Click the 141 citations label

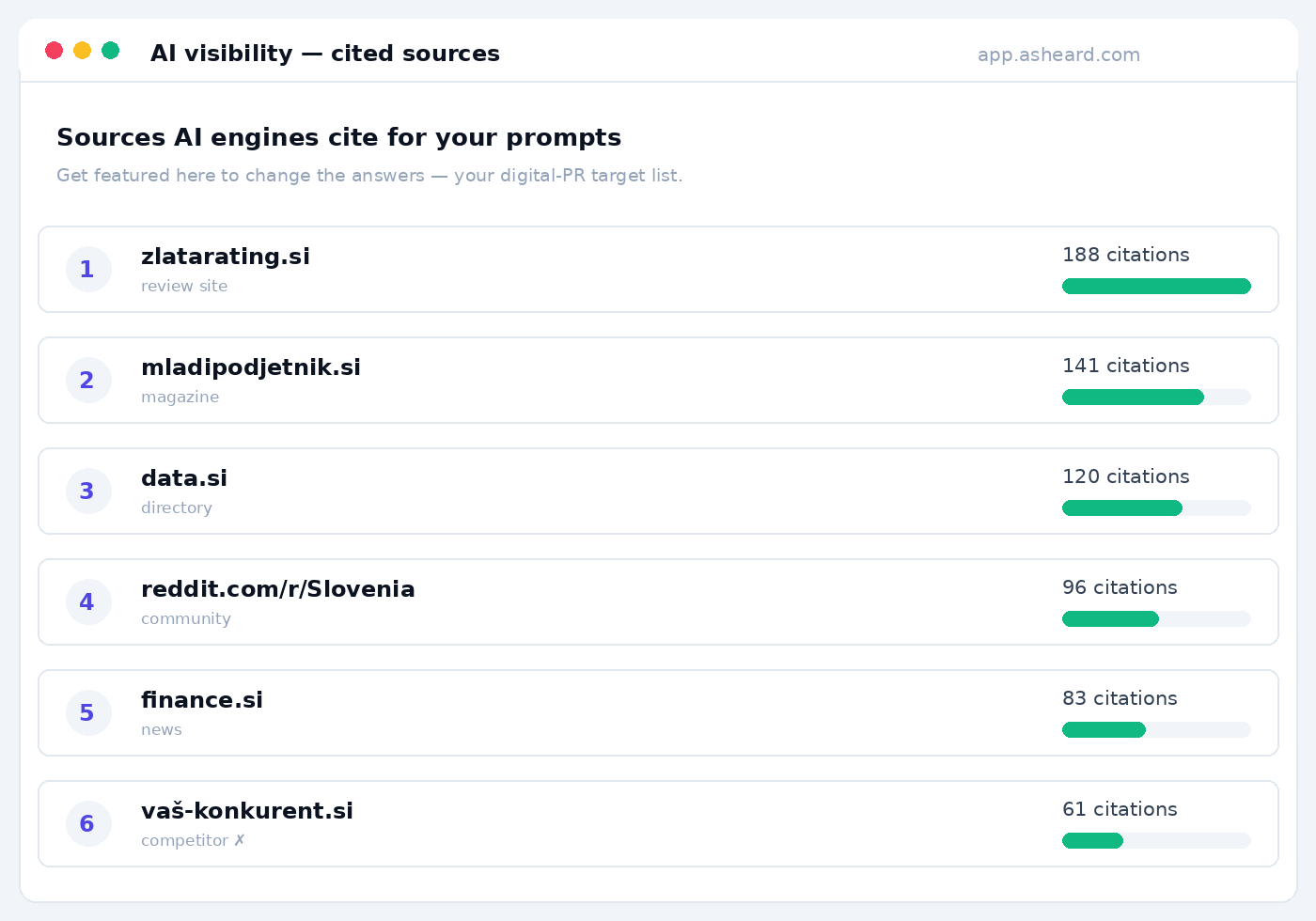coord(1126,366)
